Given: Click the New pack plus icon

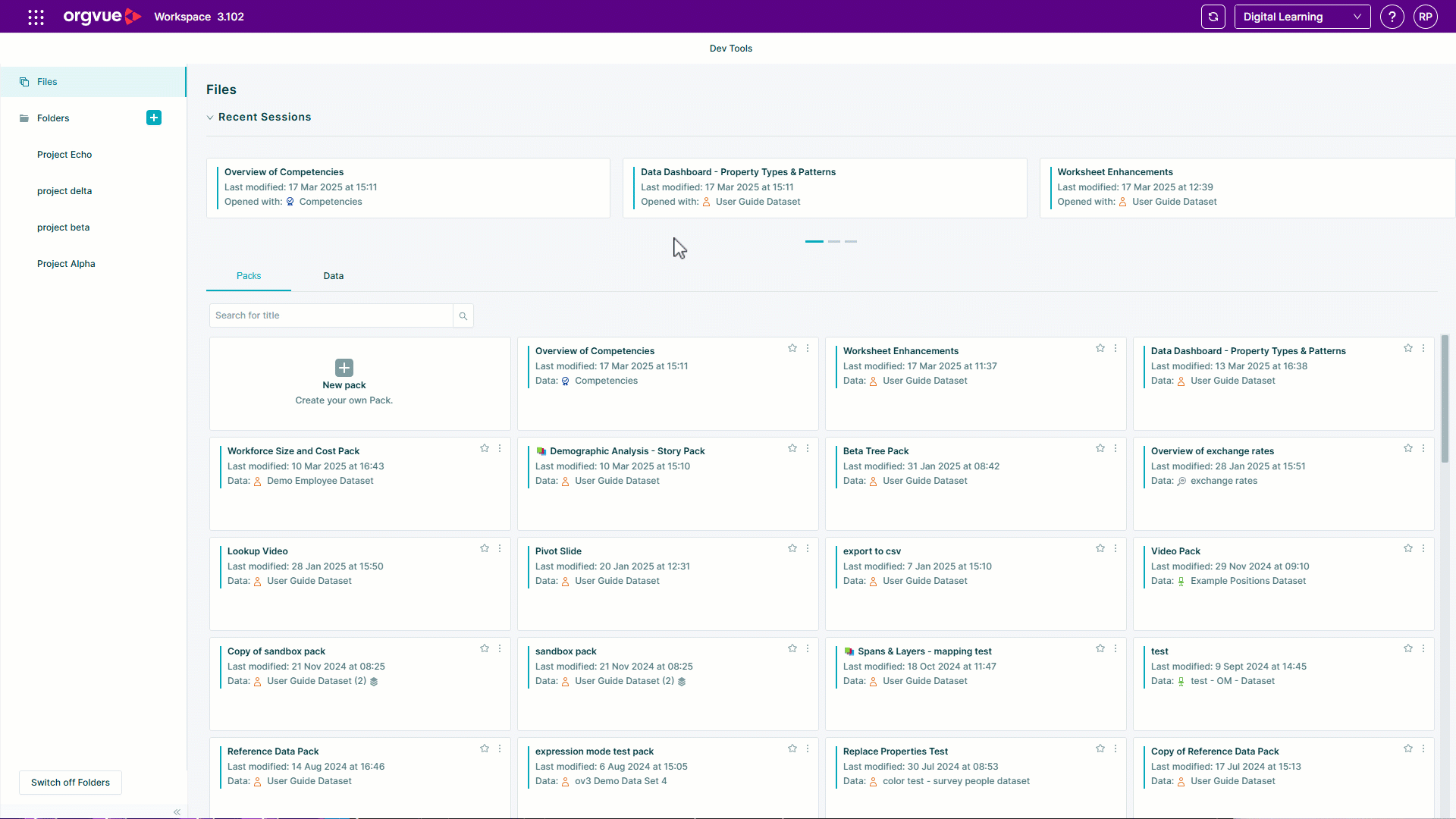Looking at the screenshot, I should 344,367.
